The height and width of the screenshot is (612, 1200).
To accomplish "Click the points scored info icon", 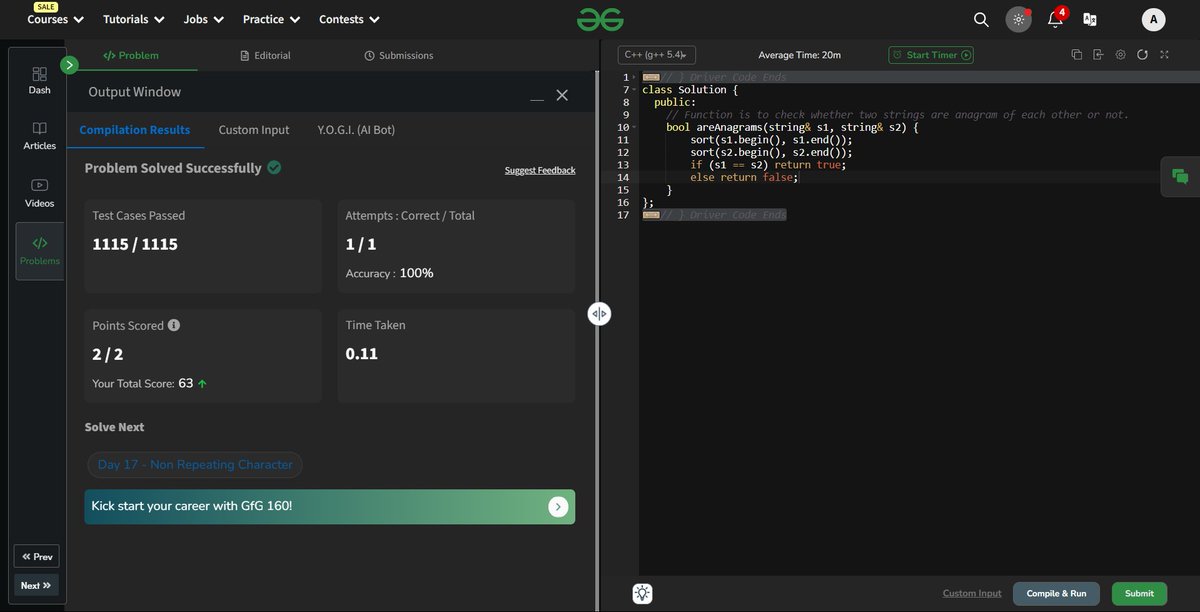I will tap(174, 325).
